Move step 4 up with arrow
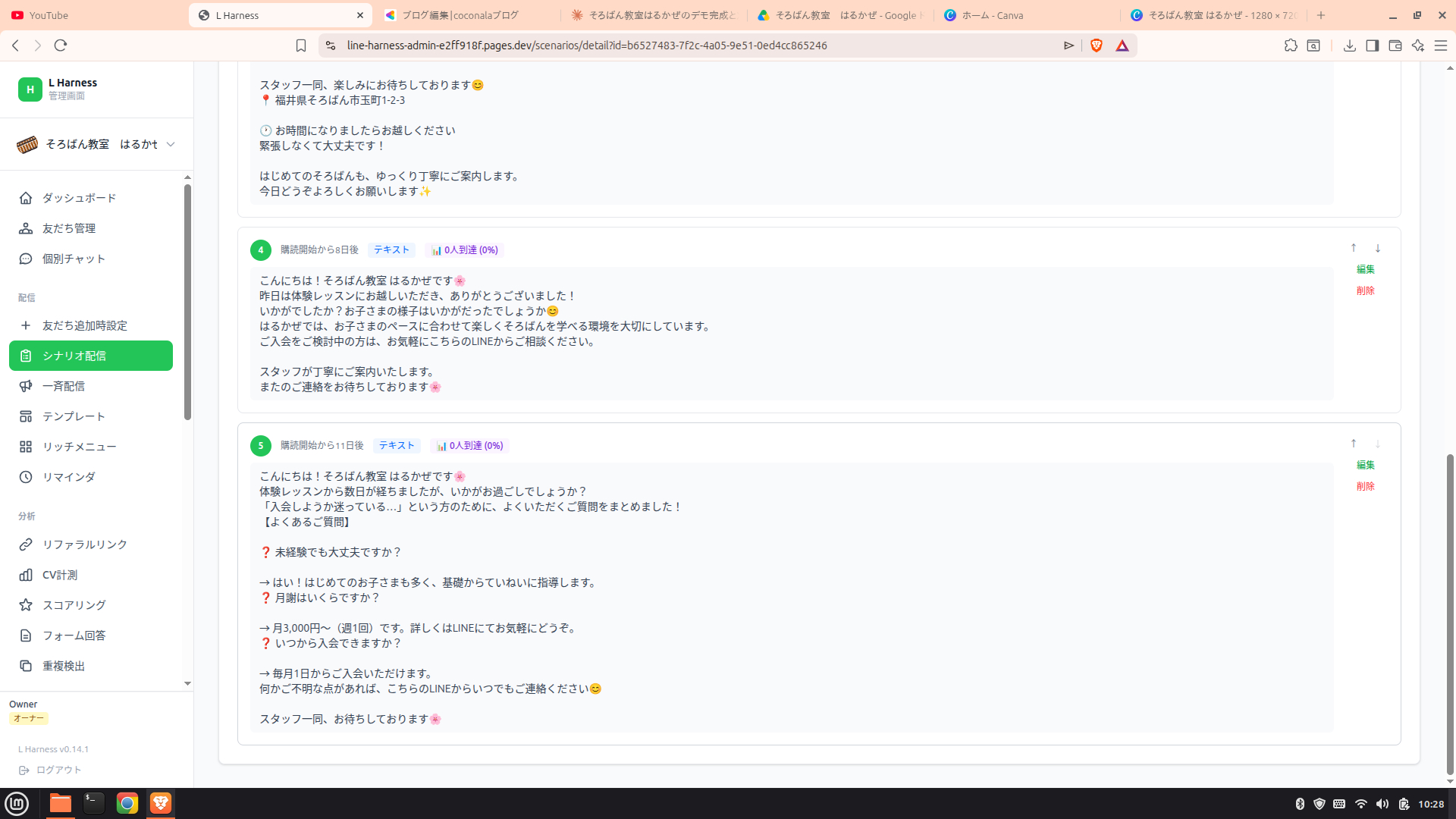 (x=1354, y=248)
